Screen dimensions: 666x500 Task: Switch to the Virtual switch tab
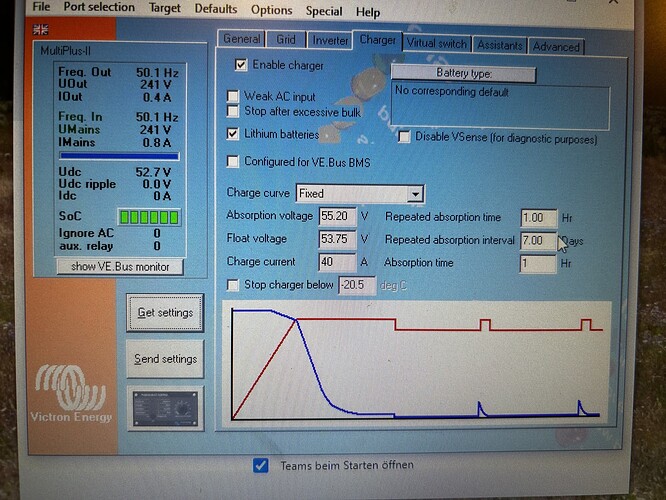tap(437, 43)
